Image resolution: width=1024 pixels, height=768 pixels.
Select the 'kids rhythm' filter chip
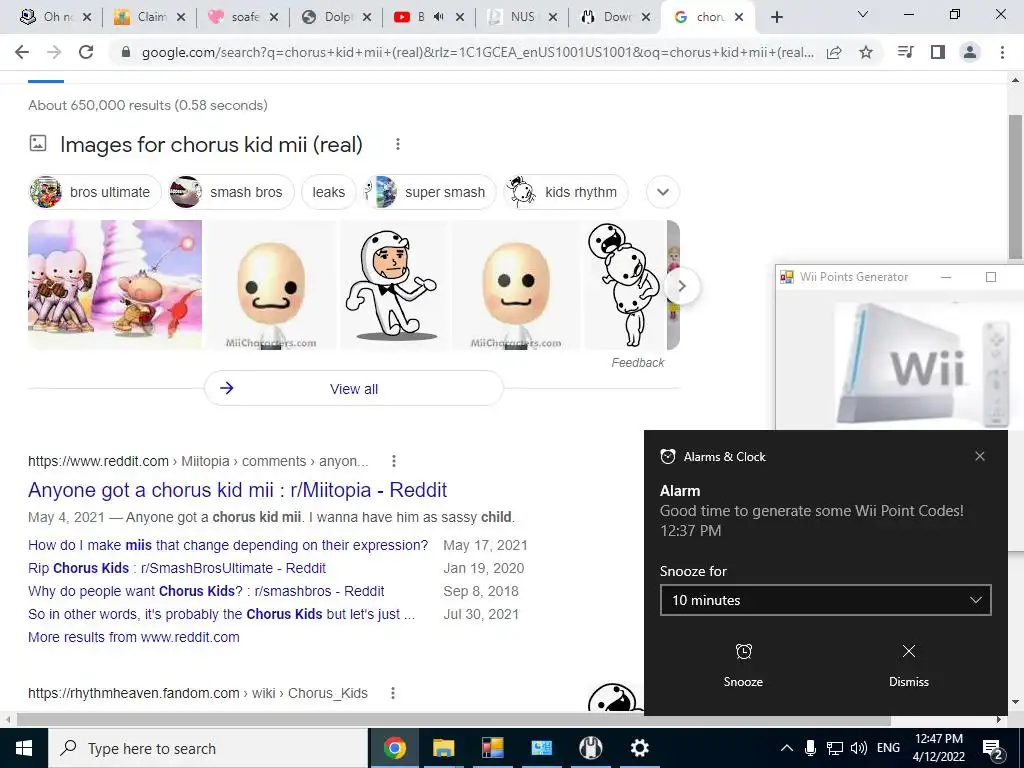click(566, 192)
